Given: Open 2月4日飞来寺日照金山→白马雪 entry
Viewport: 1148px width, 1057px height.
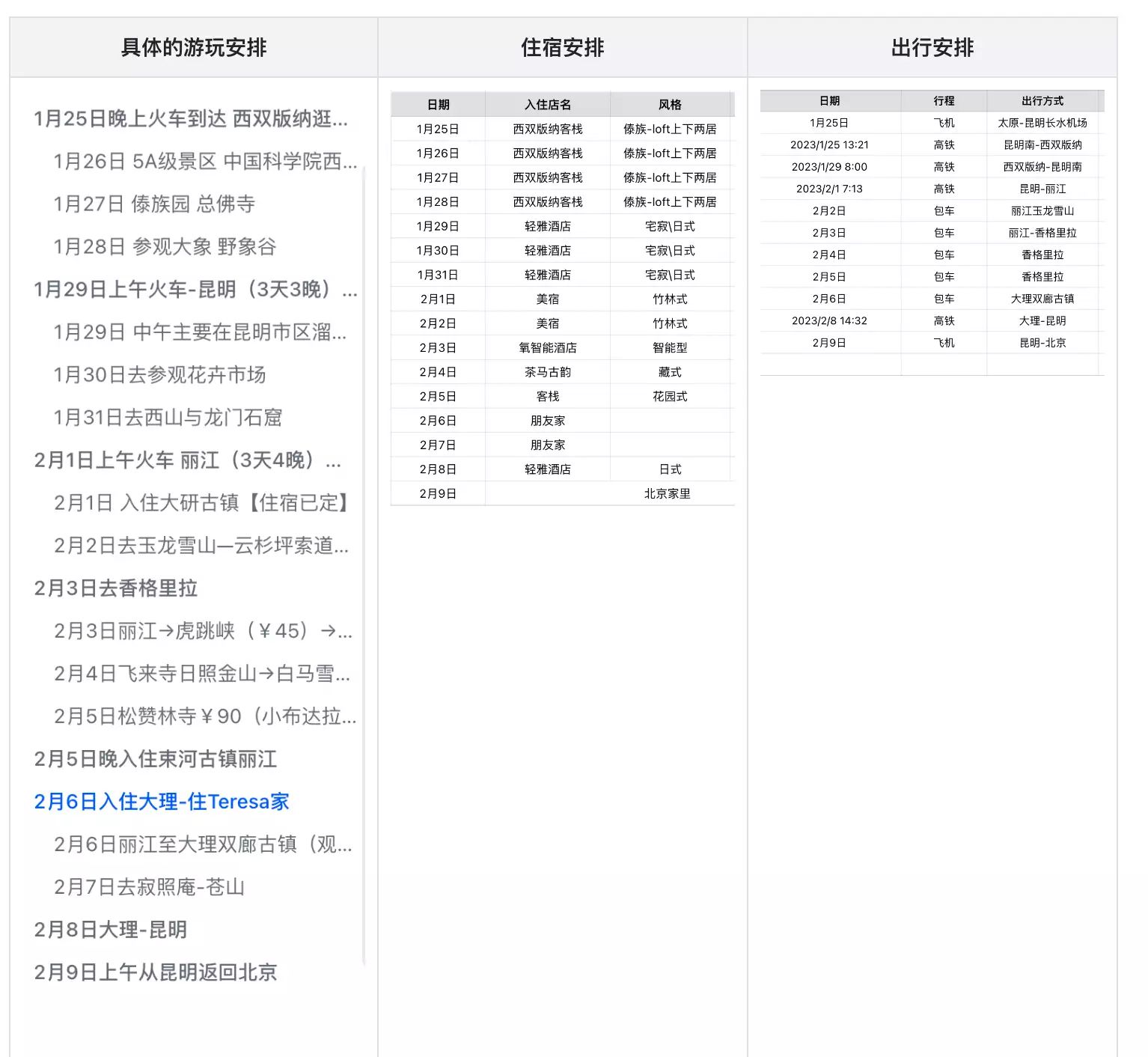Looking at the screenshot, I should pyautogui.click(x=201, y=674).
